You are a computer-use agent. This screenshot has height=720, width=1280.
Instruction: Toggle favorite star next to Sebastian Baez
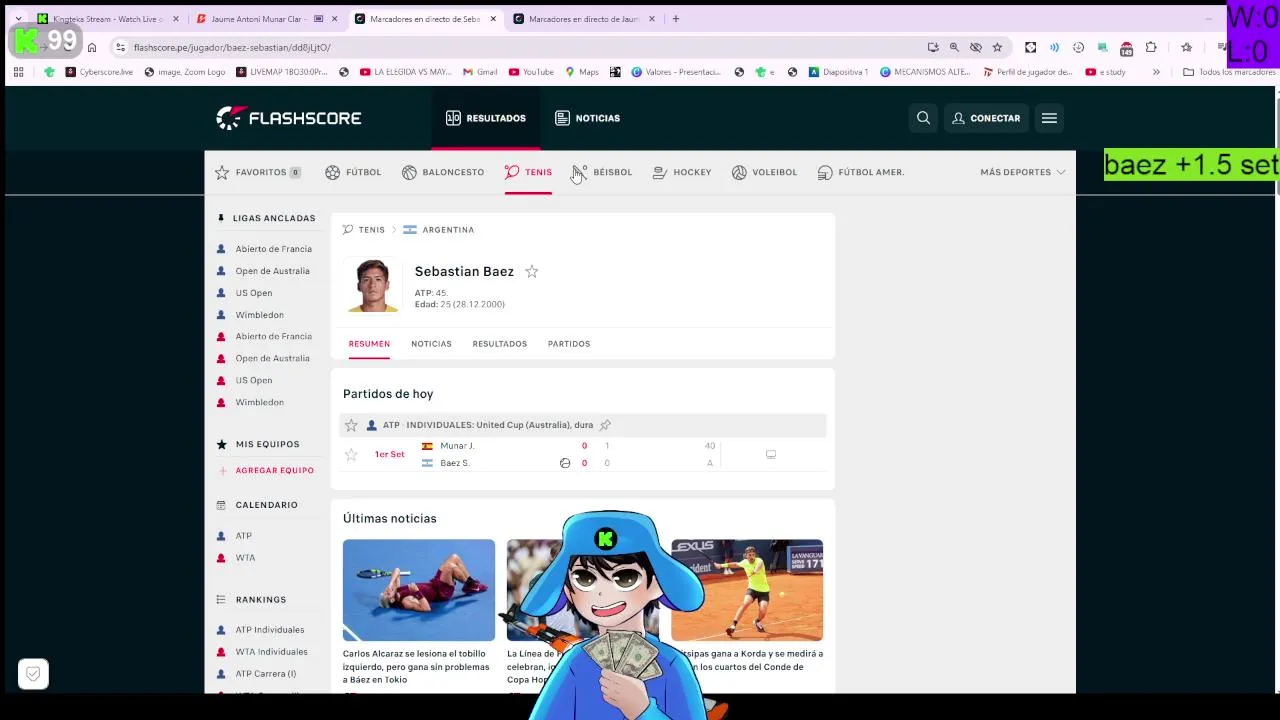(532, 271)
